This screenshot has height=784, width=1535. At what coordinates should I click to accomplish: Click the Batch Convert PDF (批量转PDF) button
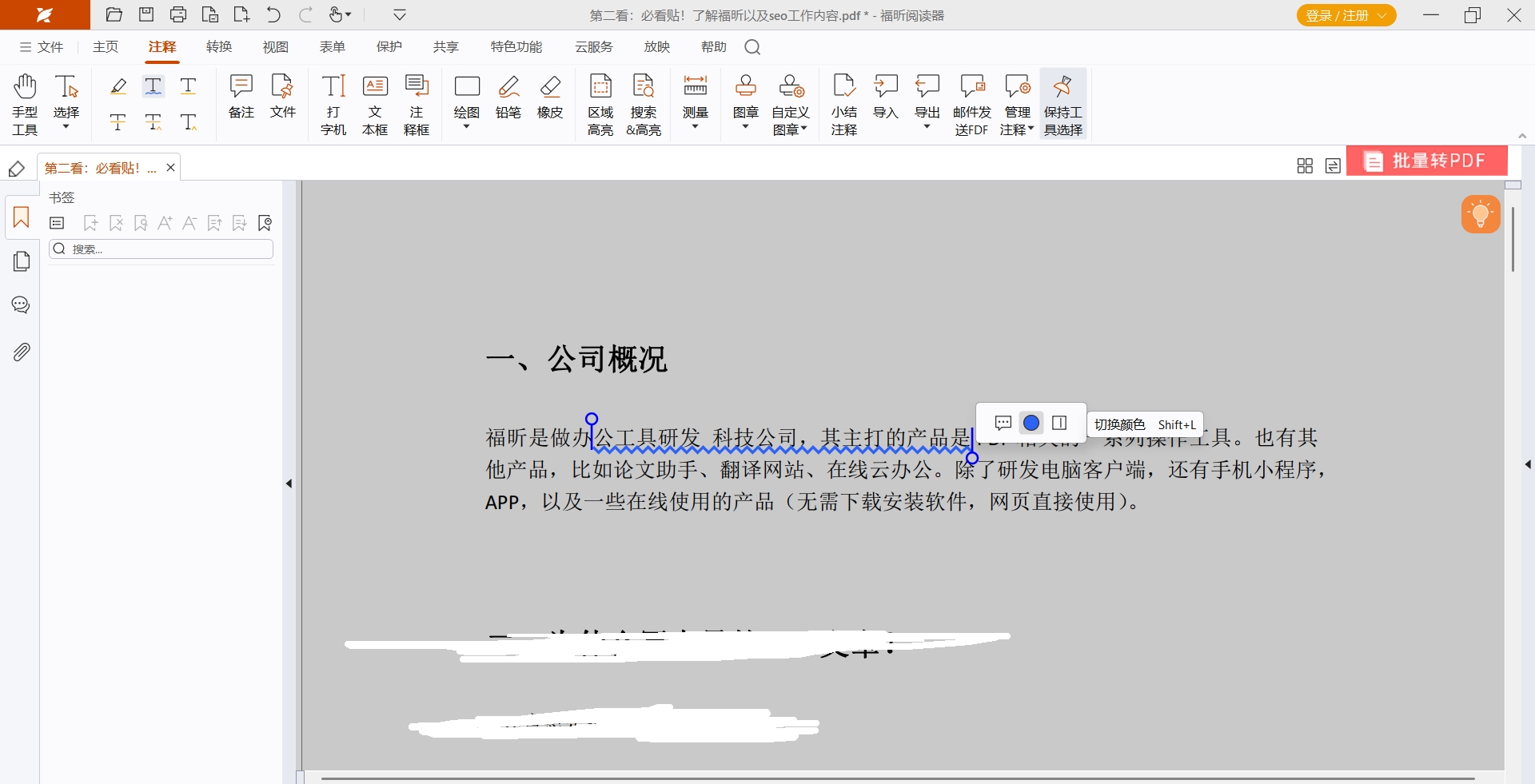coord(1427,161)
